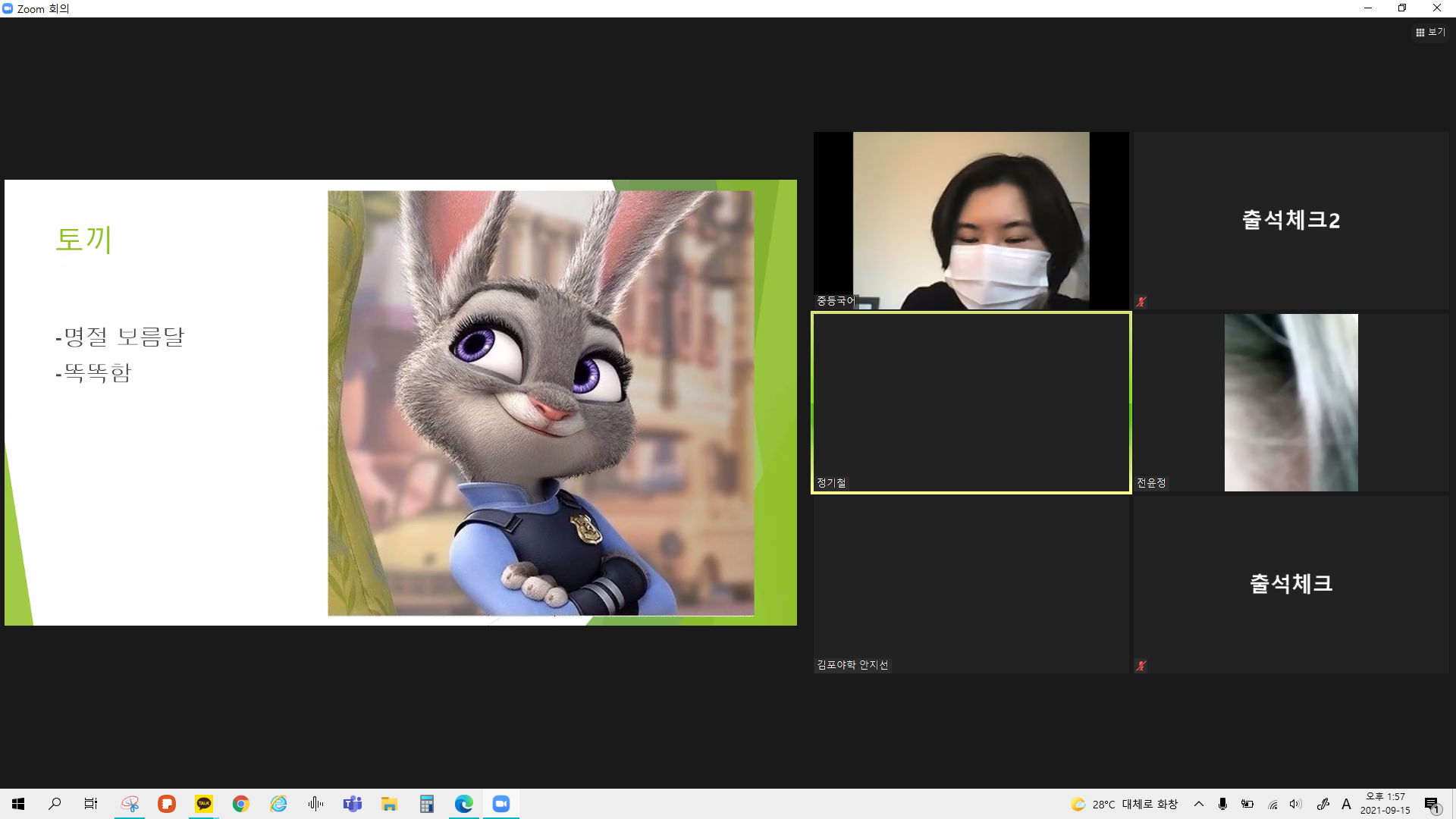
Task: Open the orange app taskbar icon
Action: click(x=167, y=804)
